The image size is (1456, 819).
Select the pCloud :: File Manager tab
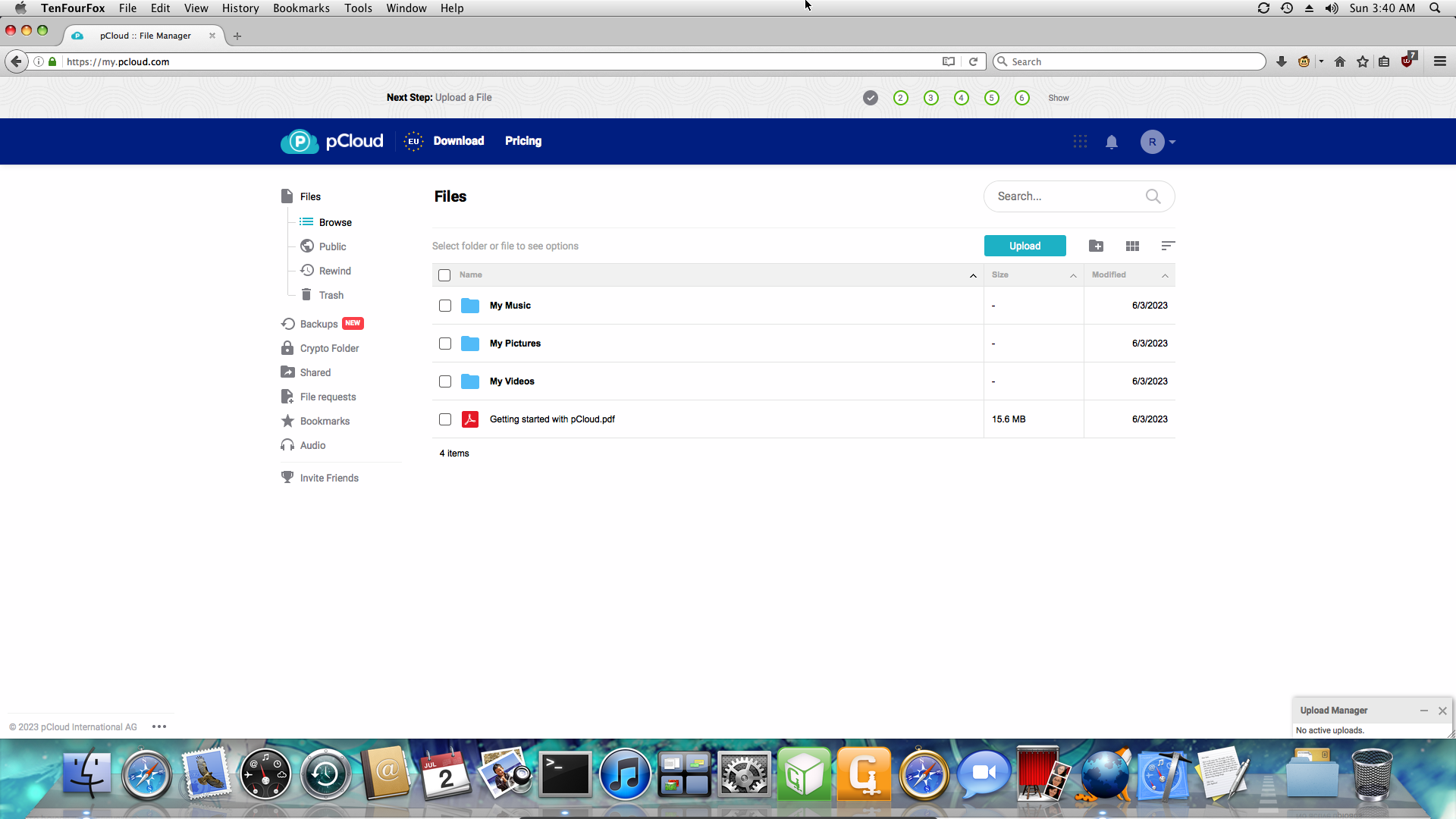pos(144,36)
